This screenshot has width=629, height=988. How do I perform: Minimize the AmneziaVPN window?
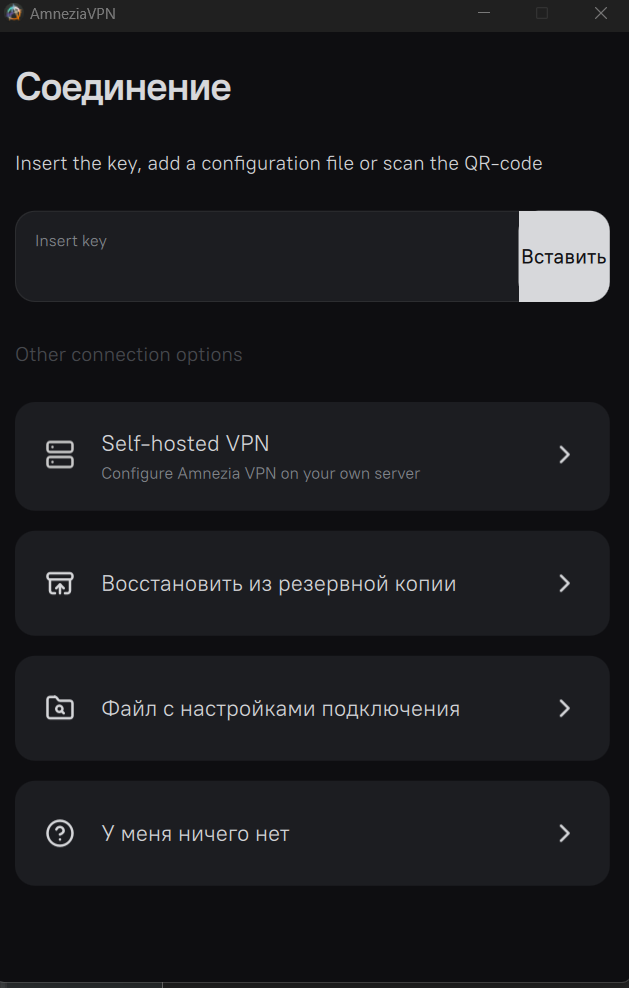coord(484,13)
